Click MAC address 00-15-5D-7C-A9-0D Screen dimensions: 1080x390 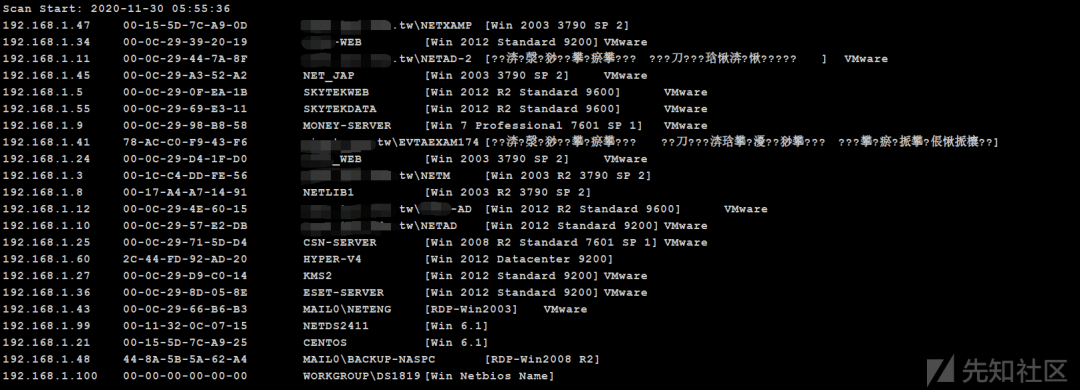click(185, 25)
